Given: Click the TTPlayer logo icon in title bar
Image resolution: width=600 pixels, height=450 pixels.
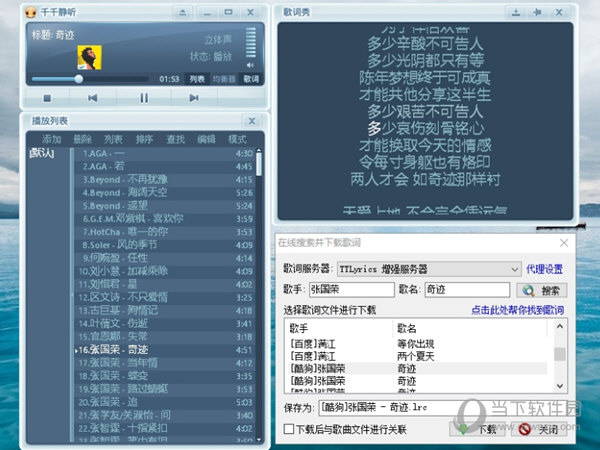Looking at the screenshot, I should click(31, 12).
